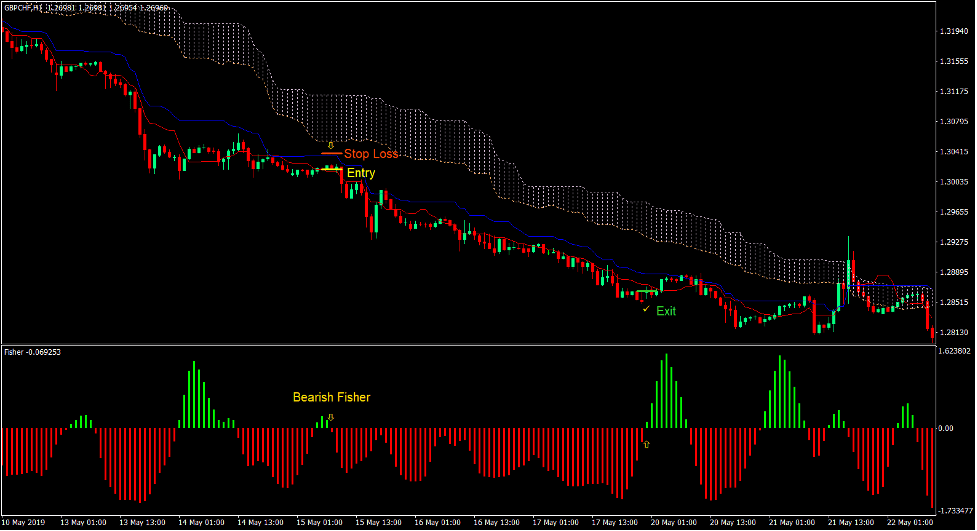Click '15 May 01:00' on time axis
The width and height of the screenshot is (977, 531).
pos(319,522)
